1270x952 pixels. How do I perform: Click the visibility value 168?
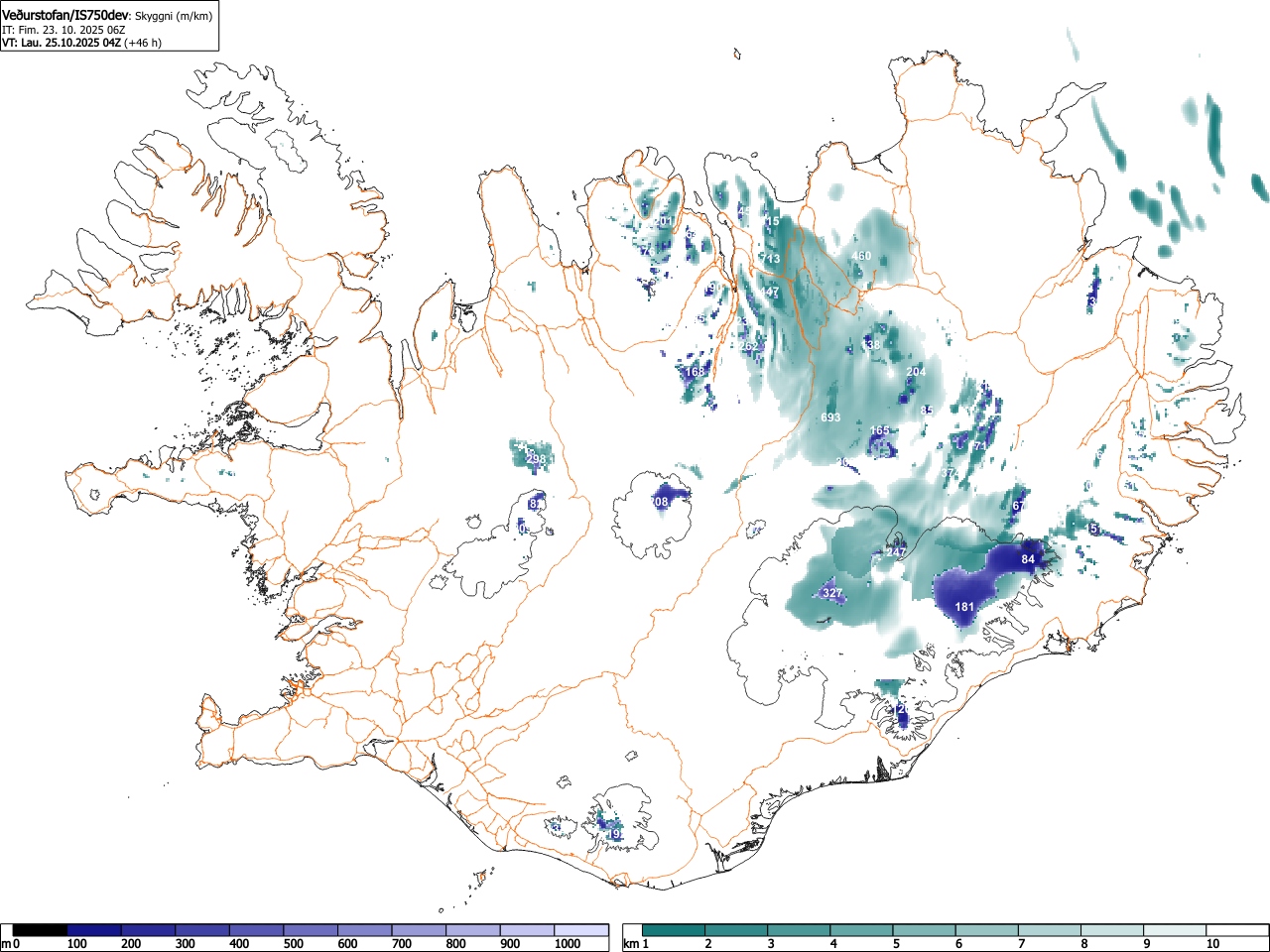click(696, 372)
